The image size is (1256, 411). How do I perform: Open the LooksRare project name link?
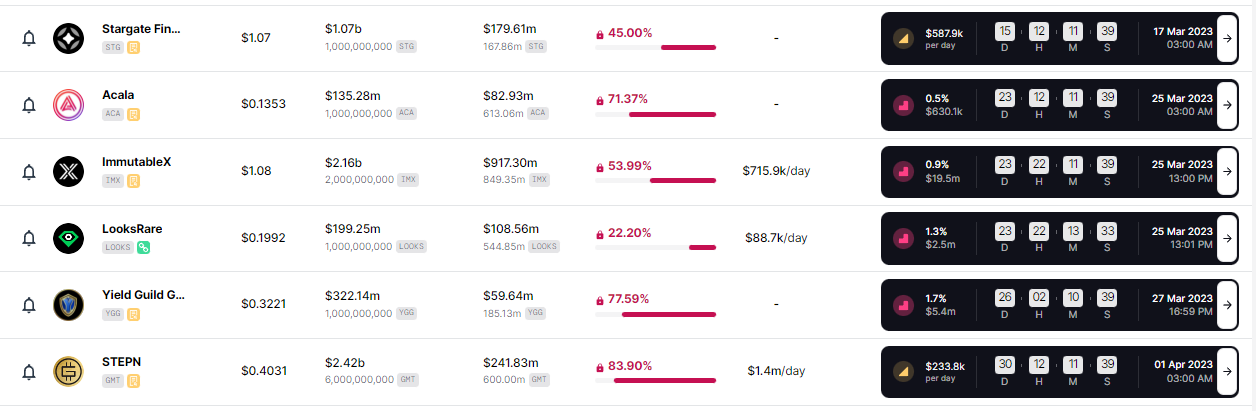click(132, 228)
